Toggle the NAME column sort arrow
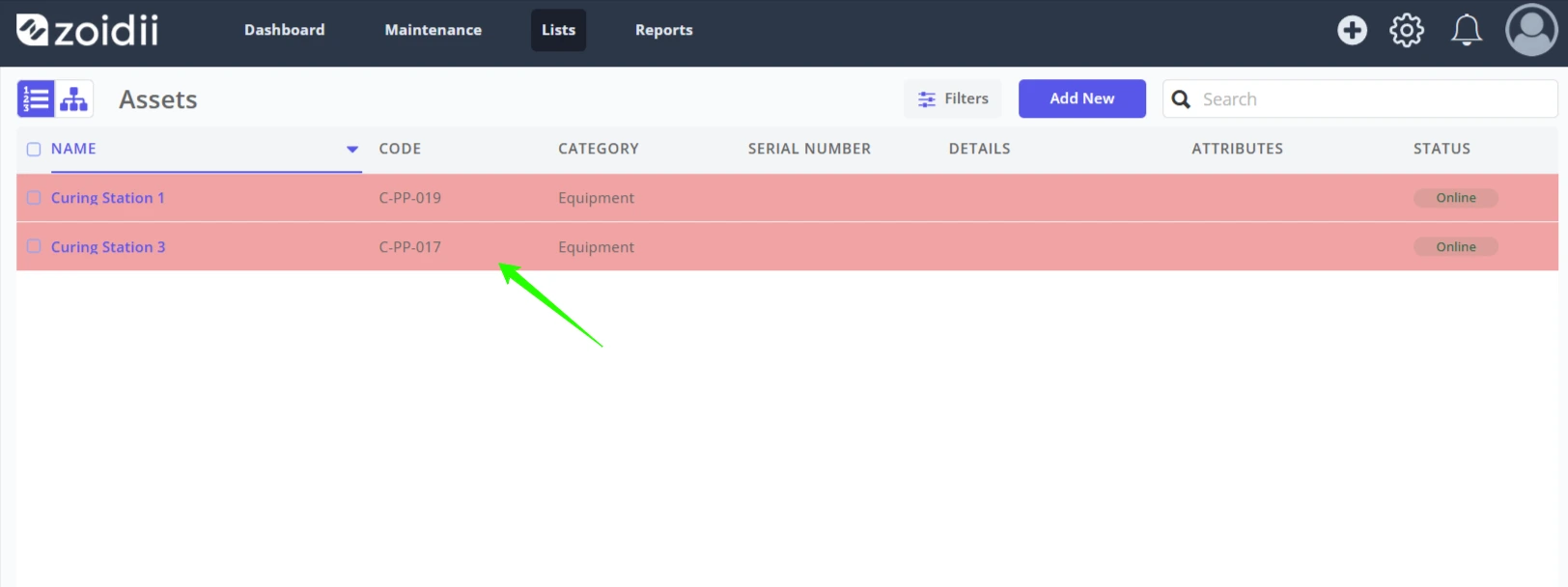Image resolution: width=1568 pixels, height=587 pixels. [352, 149]
